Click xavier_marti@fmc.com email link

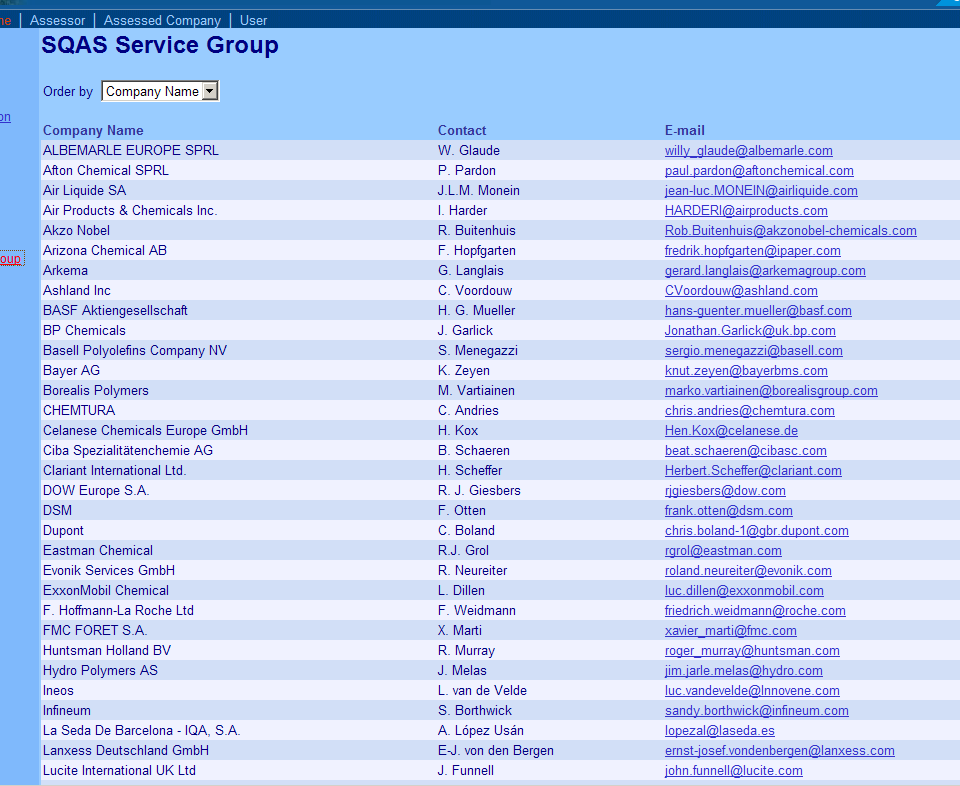click(x=730, y=631)
